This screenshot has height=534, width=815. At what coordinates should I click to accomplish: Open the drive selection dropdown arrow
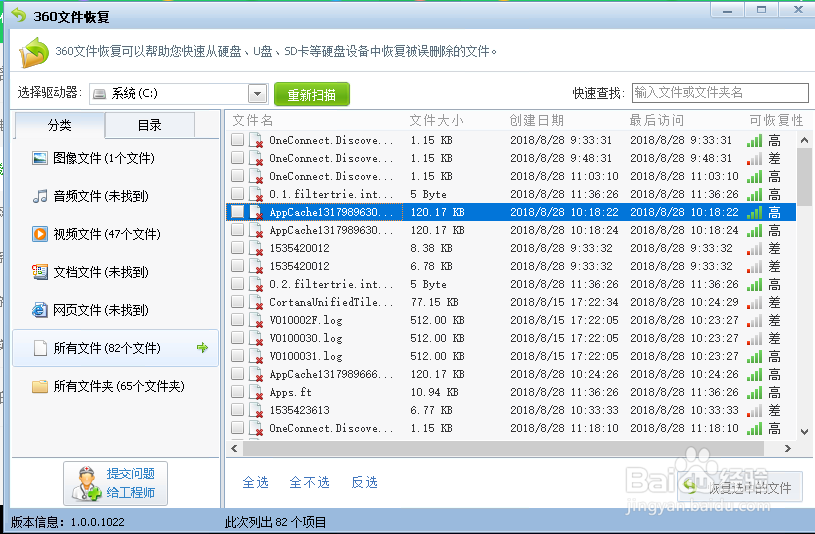click(x=257, y=94)
